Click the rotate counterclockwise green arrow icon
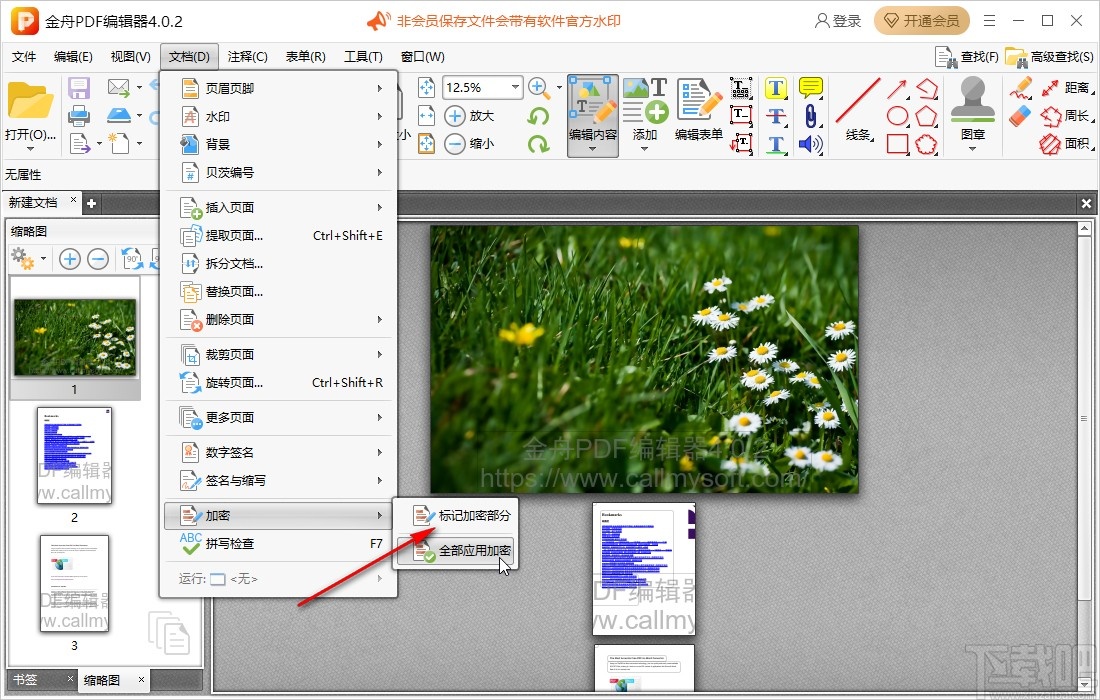1100x700 pixels. (538, 116)
